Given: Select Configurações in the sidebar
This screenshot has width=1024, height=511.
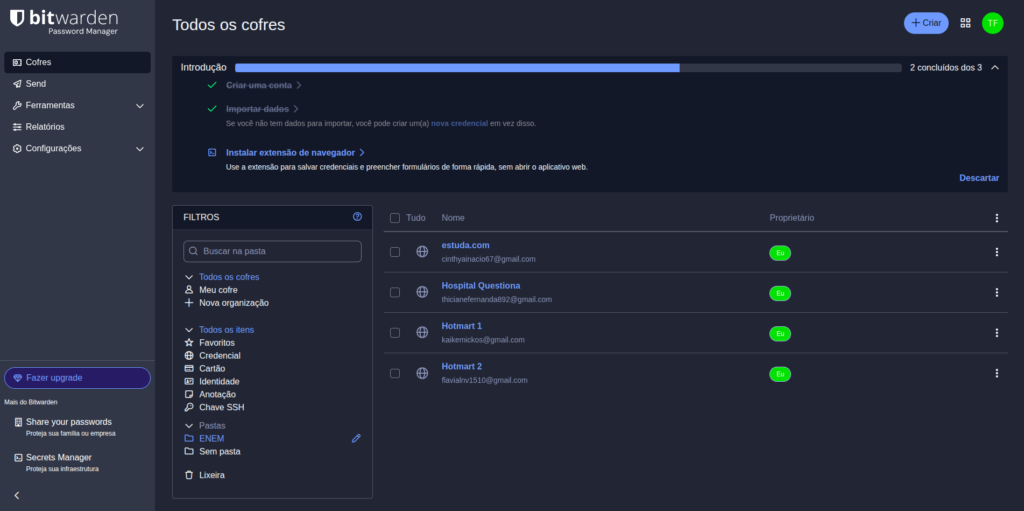Looking at the screenshot, I should pyautogui.click(x=77, y=148).
